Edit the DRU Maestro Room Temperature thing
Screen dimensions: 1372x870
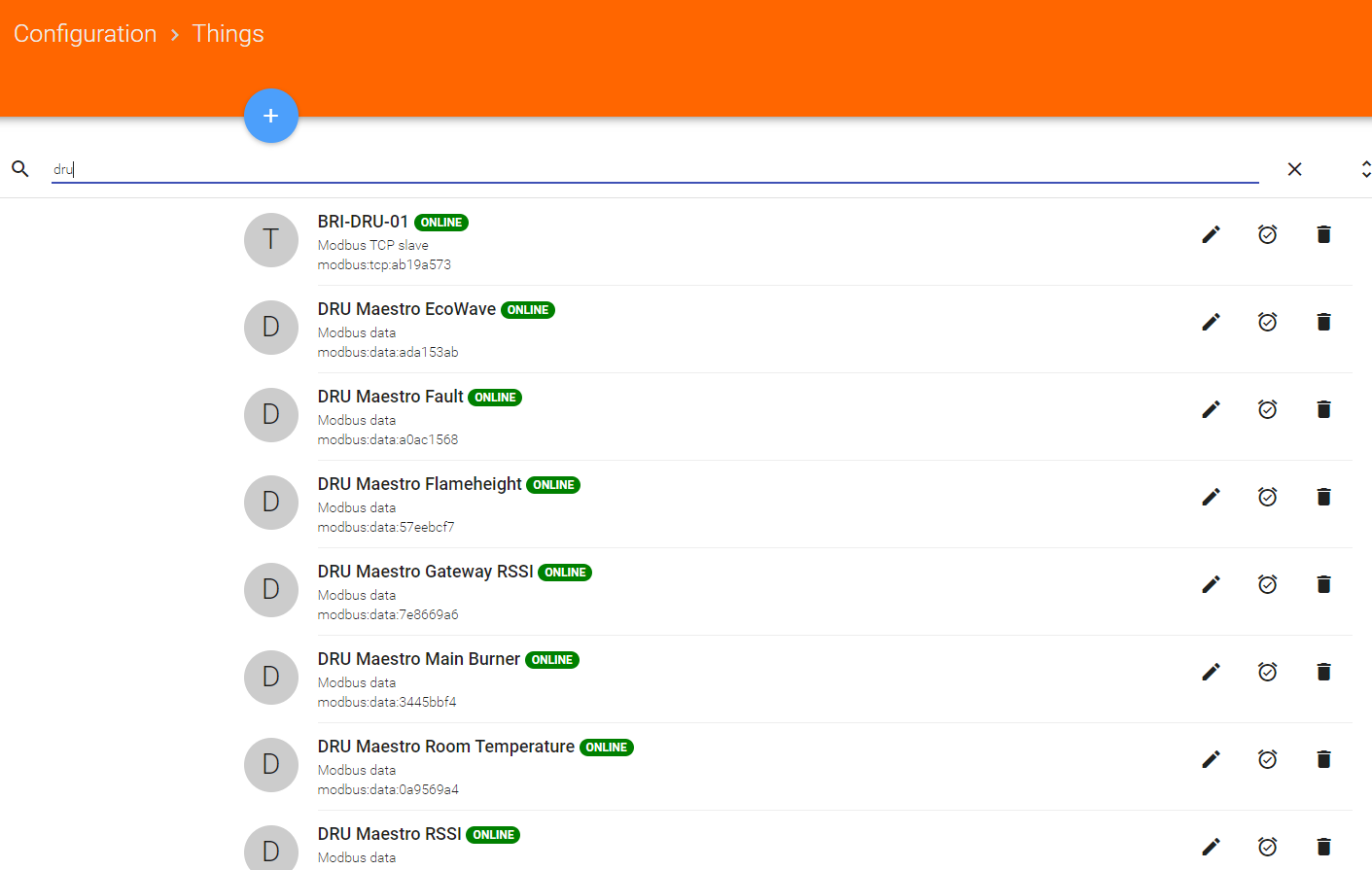[1211, 759]
